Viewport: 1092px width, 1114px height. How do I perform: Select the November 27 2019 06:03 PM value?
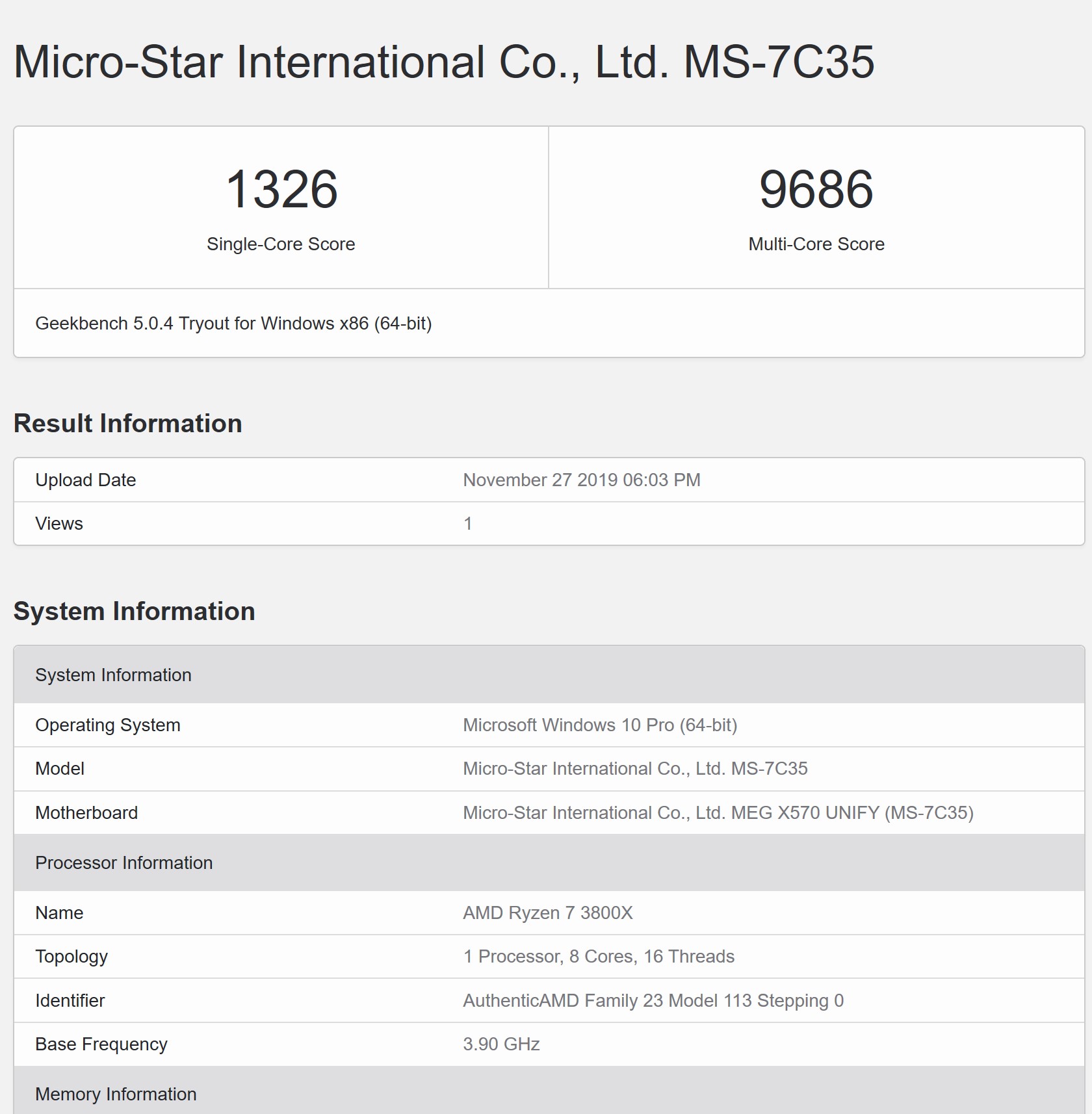582,480
